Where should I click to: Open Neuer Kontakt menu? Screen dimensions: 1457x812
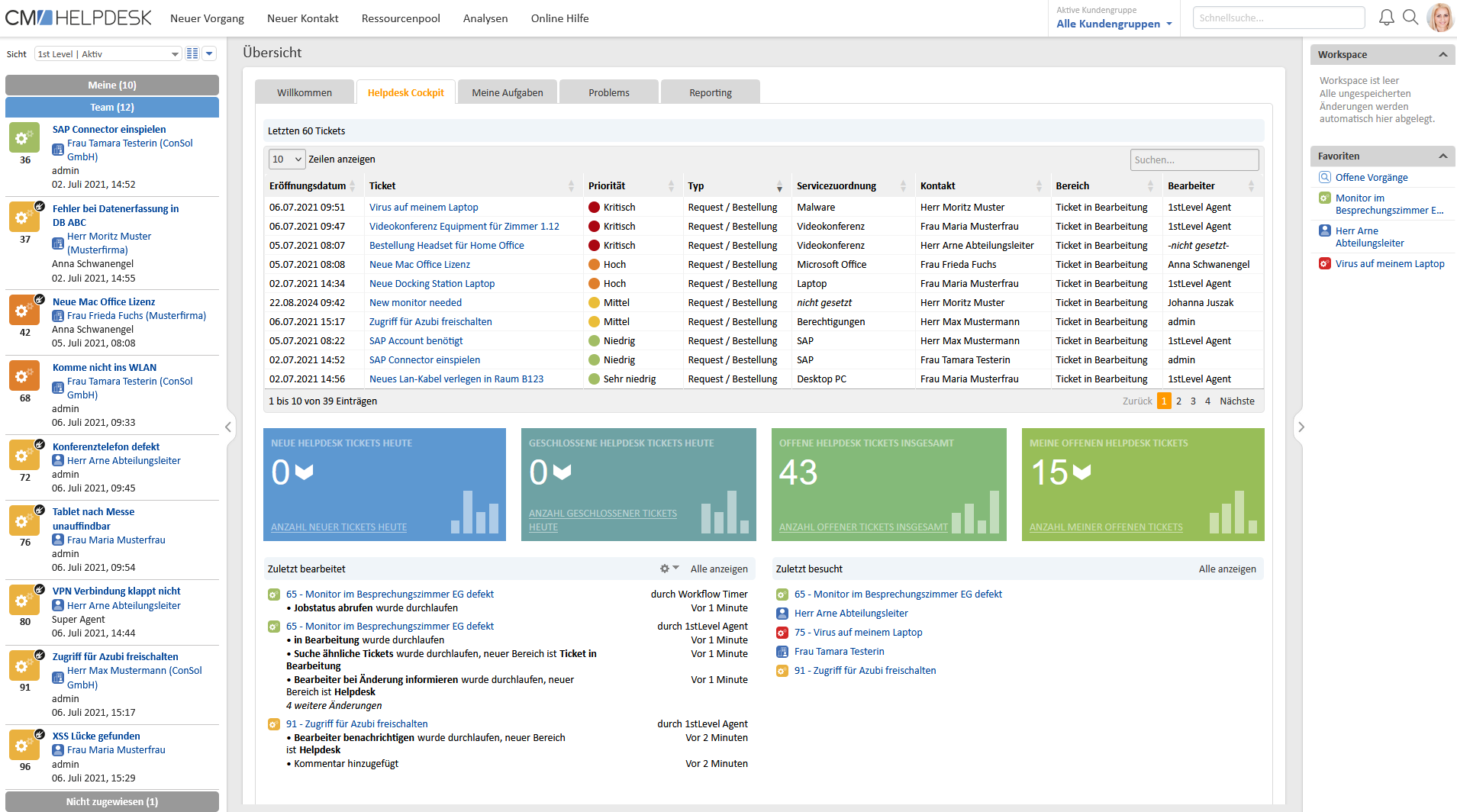click(303, 18)
